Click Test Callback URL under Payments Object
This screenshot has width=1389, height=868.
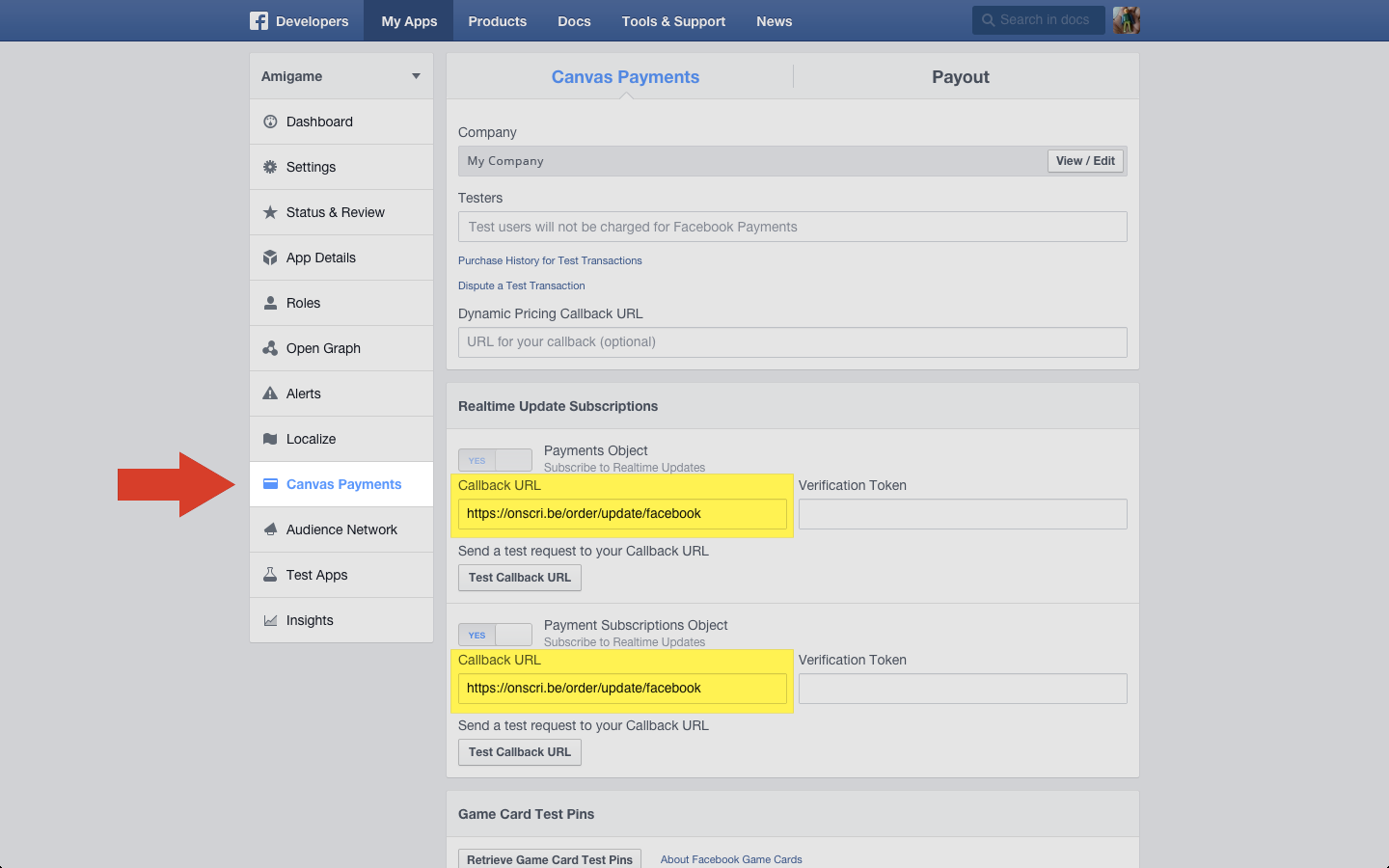(520, 578)
